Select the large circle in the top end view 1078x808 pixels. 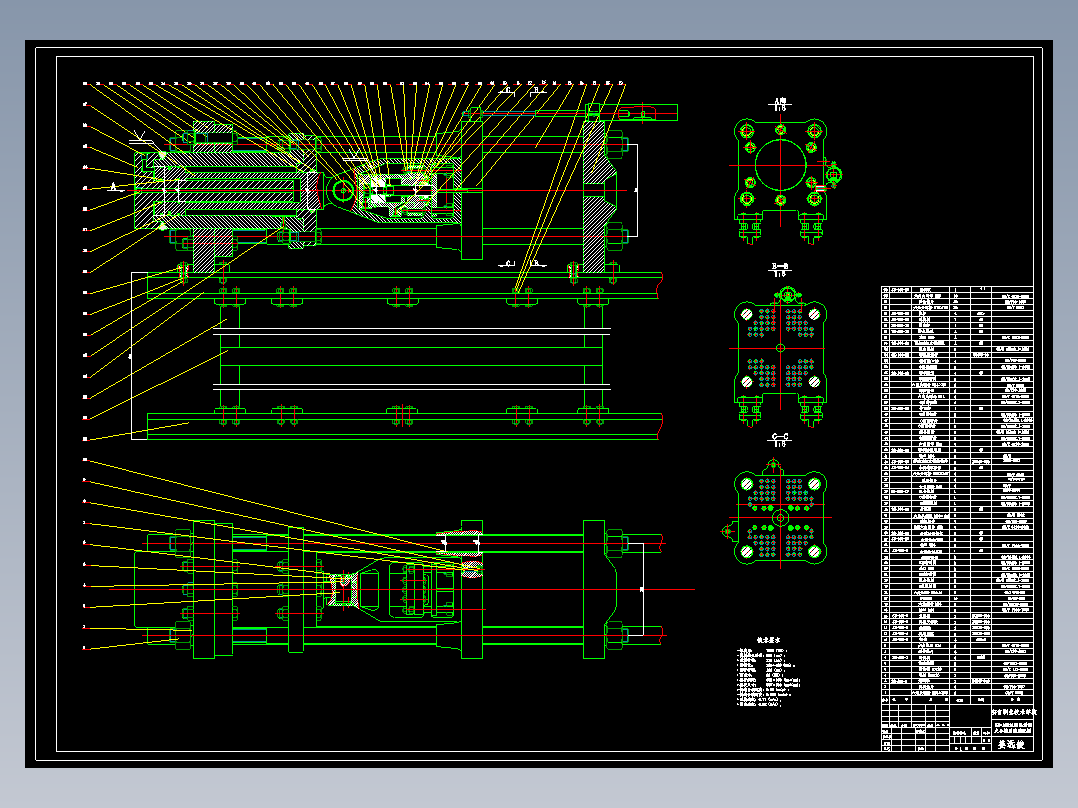point(780,165)
